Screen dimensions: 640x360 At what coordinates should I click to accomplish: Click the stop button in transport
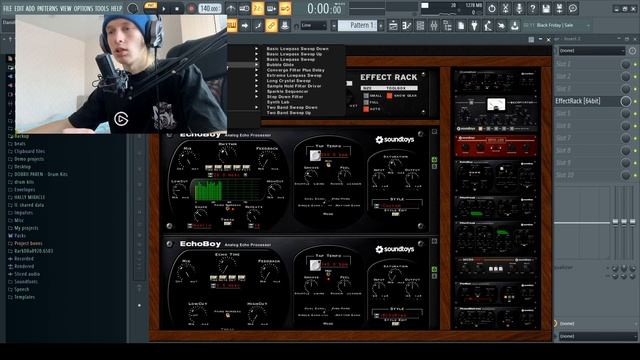pyautogui.click(x=177, y=9)
